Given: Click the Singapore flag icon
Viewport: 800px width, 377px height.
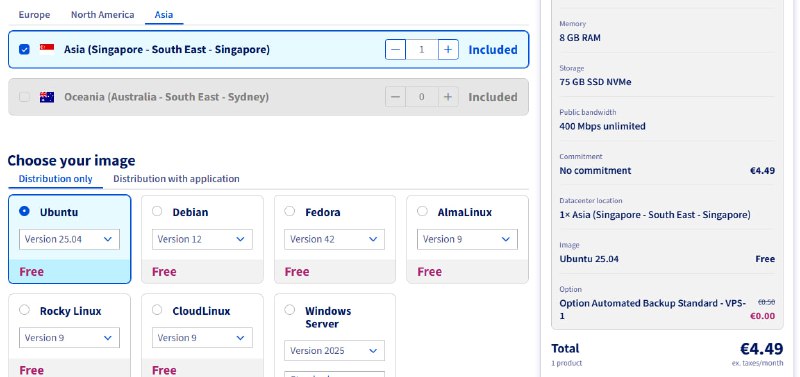Looking at the screenshot, I should tap(47, 49).
